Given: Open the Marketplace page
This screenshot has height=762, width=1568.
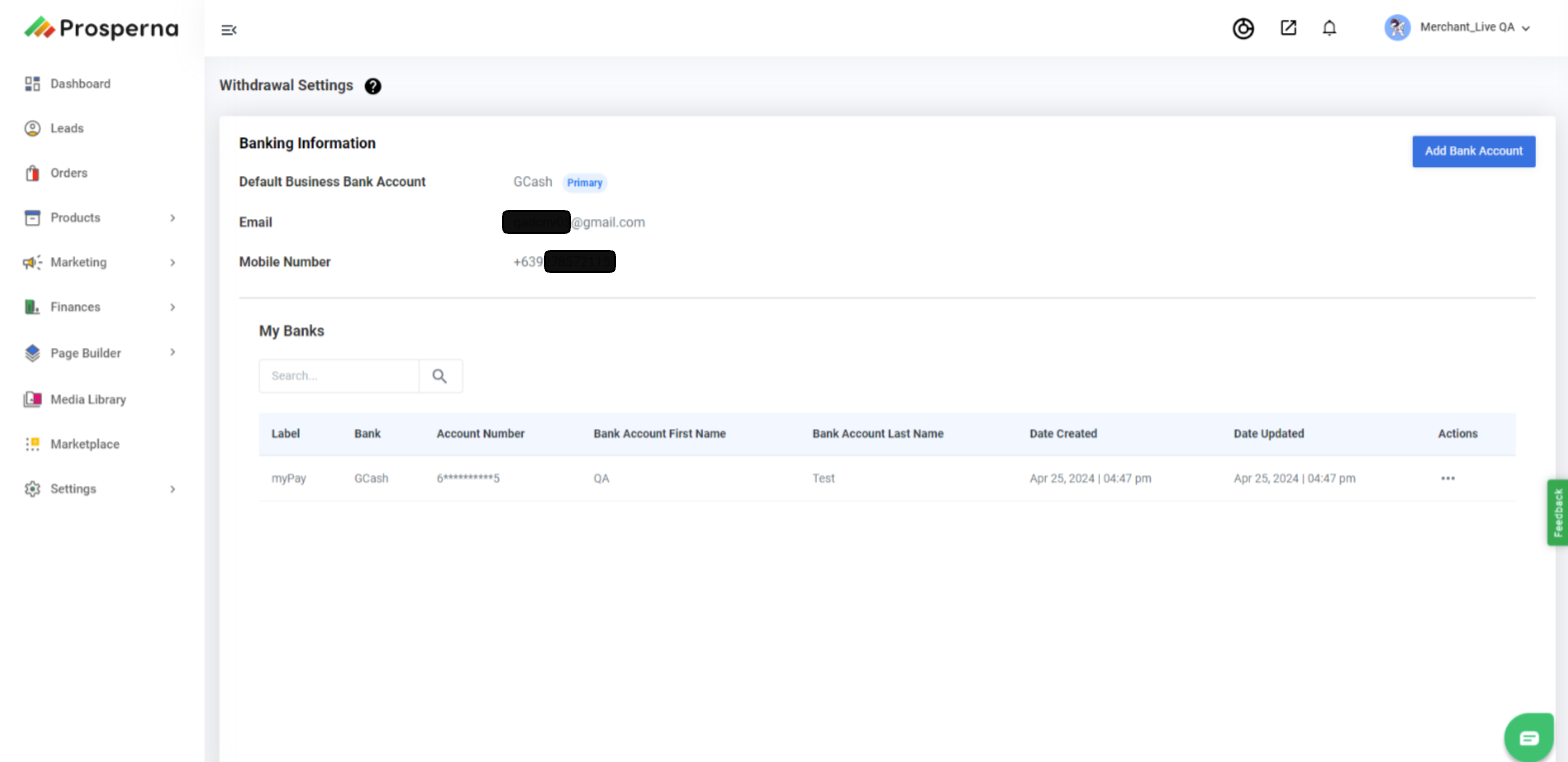Looking at the screenshot, I should pos(85,444).
